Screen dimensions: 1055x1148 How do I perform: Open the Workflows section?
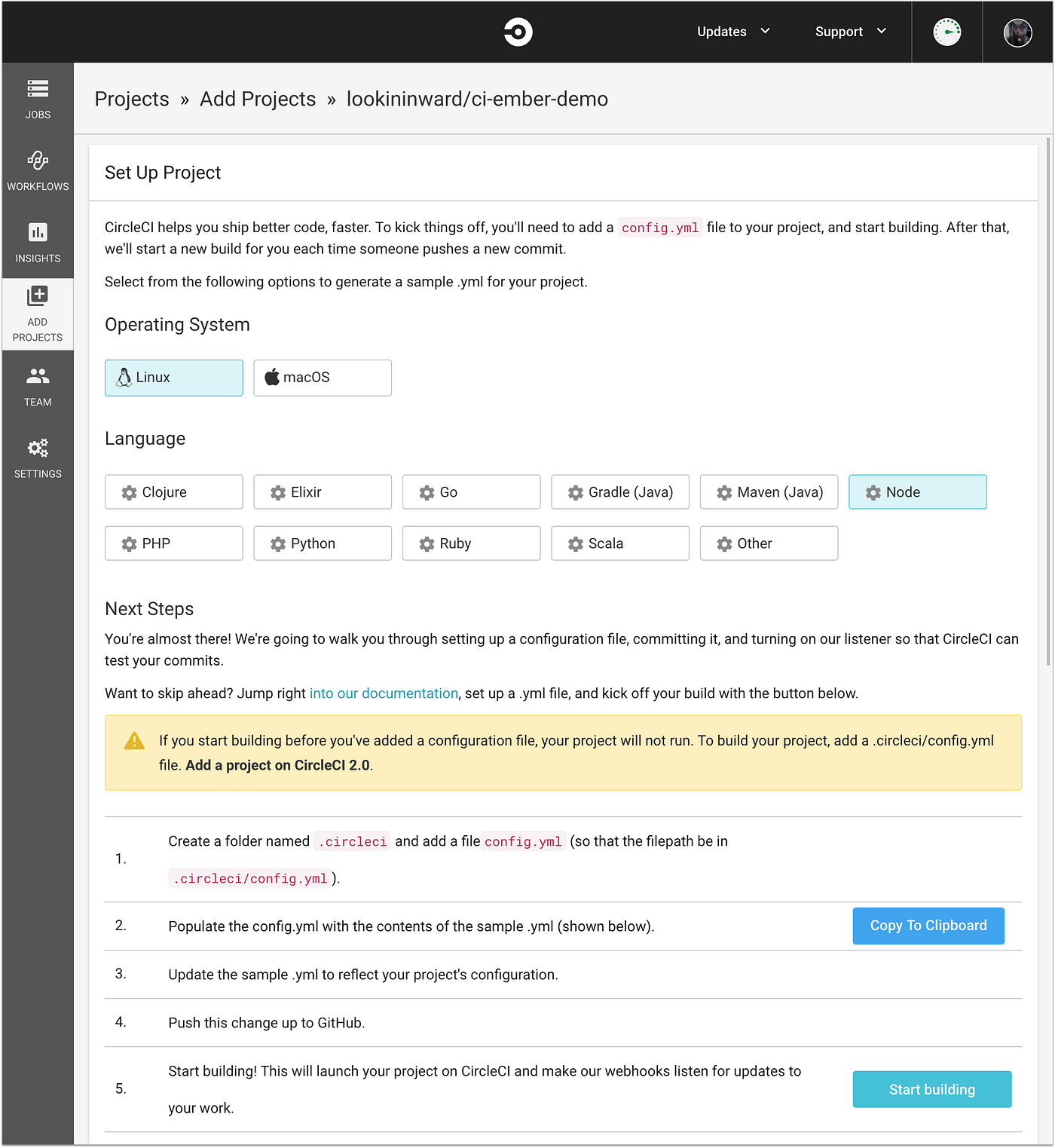pyautogui.click(x=38, y=169)
